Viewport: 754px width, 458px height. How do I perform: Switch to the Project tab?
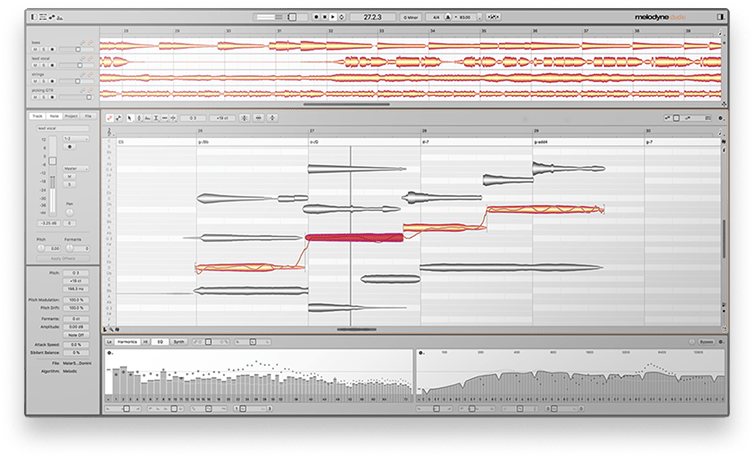coord(70,116)
